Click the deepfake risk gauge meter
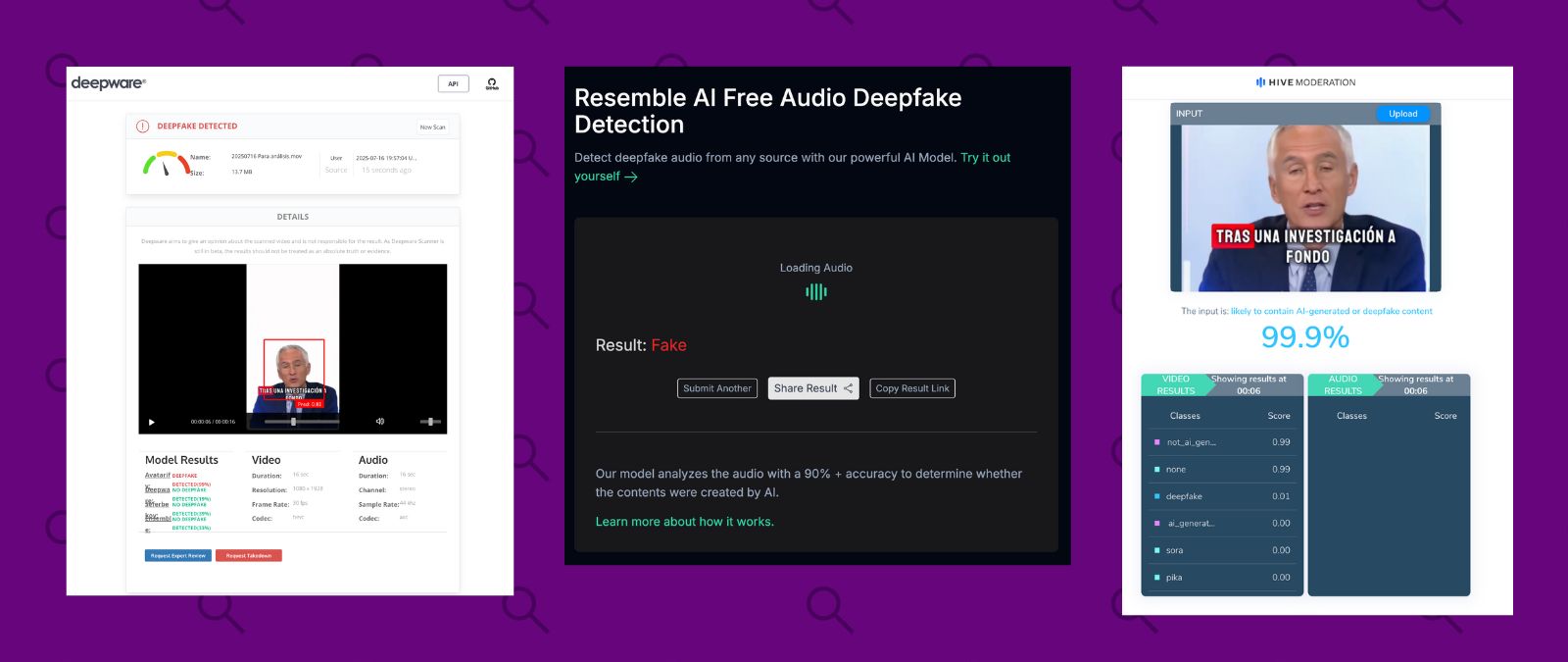Viewport: 1568px width, 662px height. point(166,164)
